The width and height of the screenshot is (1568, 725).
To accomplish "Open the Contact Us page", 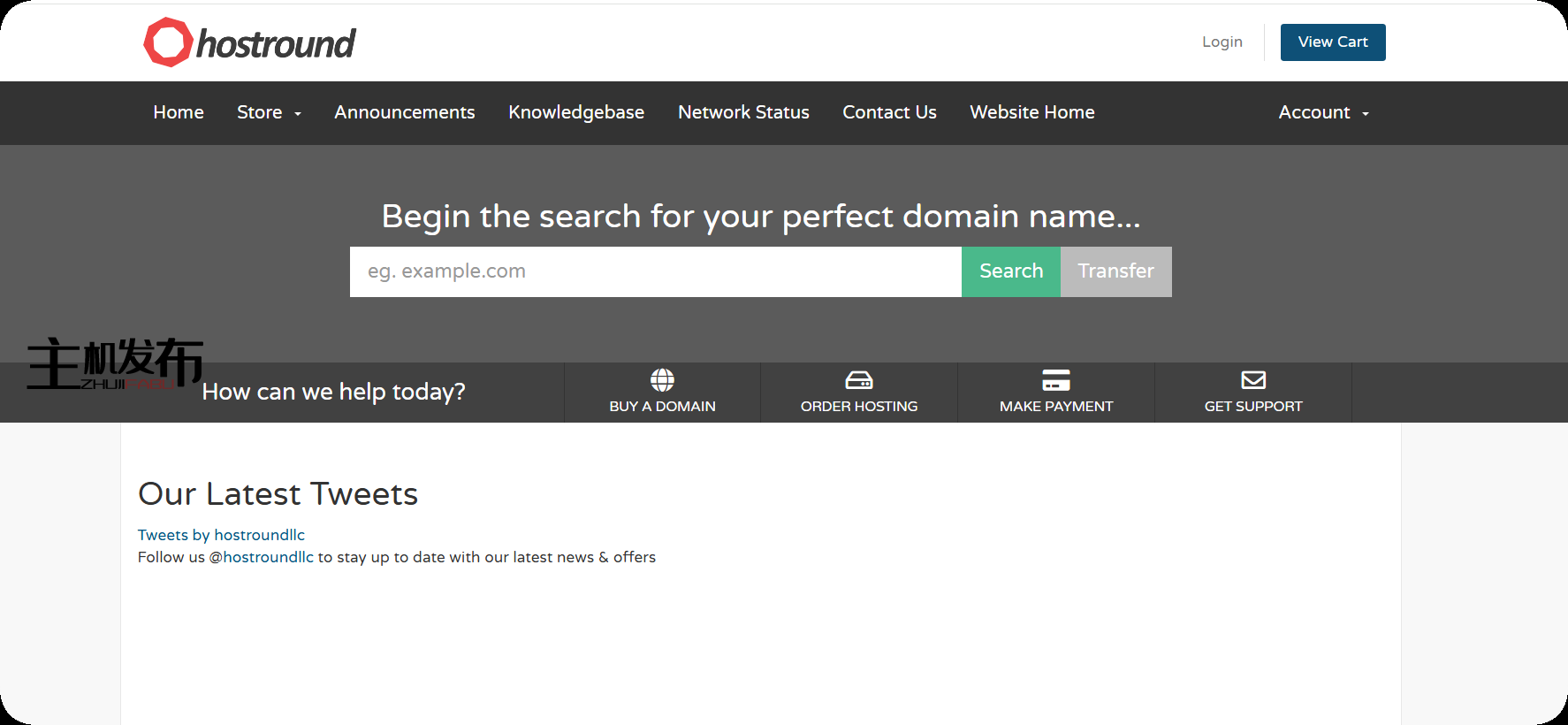I will coord(889,112).
